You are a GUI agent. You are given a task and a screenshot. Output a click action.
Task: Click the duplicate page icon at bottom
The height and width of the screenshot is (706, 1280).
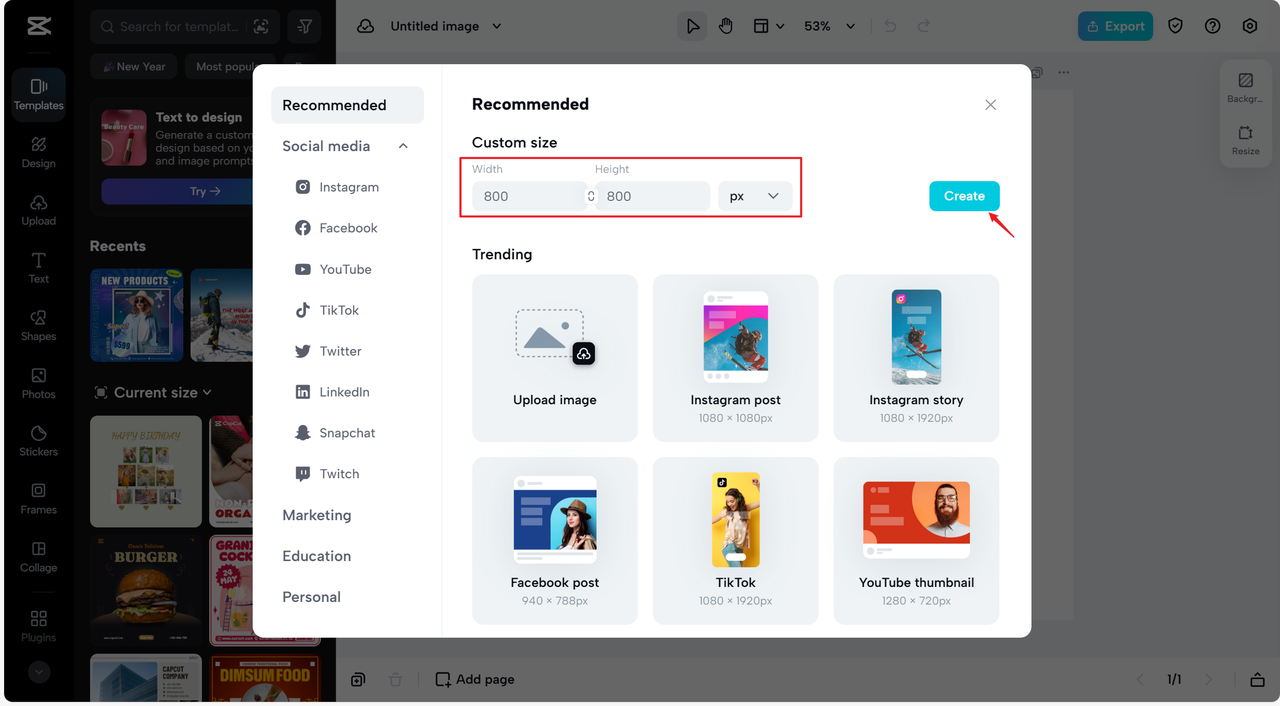pos(358,680)
